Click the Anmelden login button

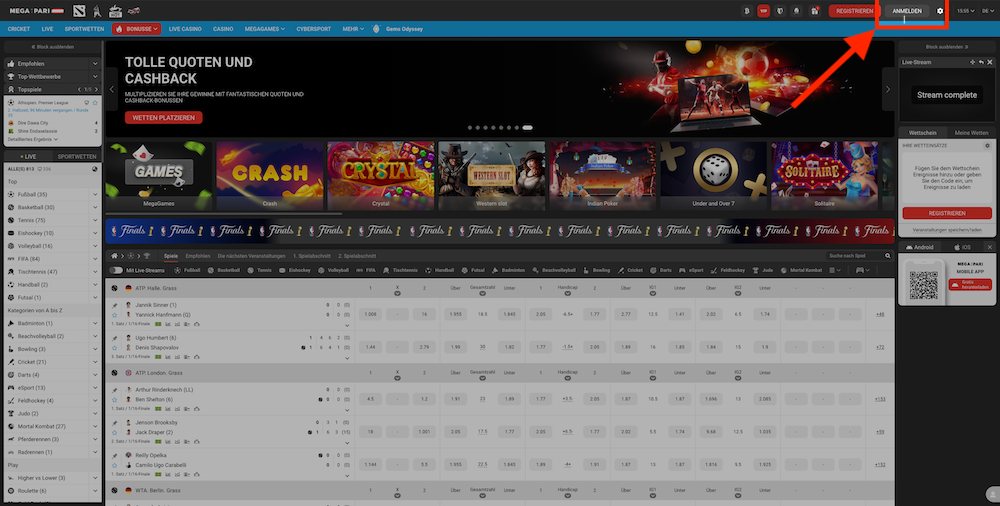(x=906, y=11)
